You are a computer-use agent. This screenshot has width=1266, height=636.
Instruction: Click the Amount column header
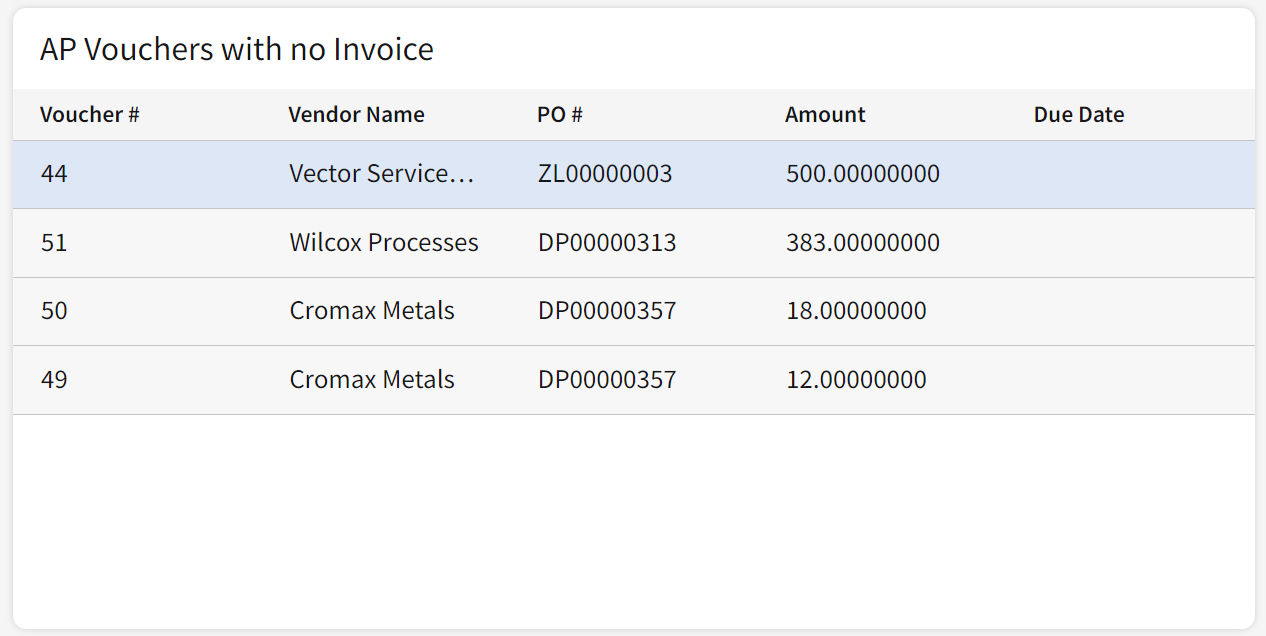pos(825,115)
